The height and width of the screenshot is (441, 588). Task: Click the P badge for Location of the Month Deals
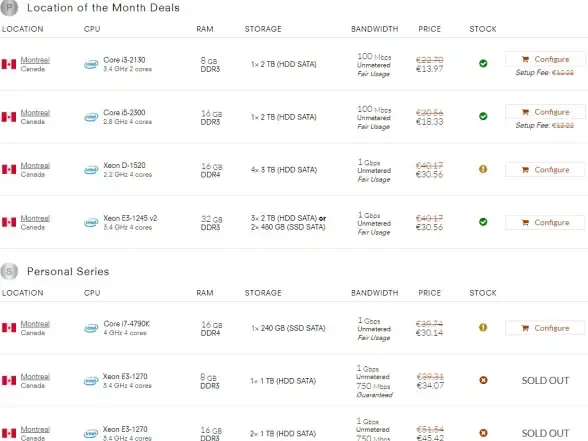tap(9, 8)
